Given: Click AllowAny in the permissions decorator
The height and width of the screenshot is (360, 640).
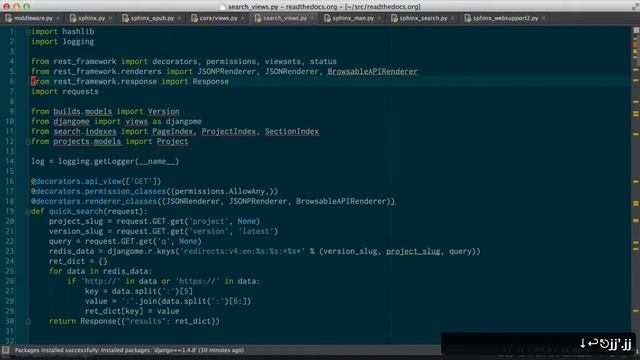Looking at the screenshot, I should 247,191.
